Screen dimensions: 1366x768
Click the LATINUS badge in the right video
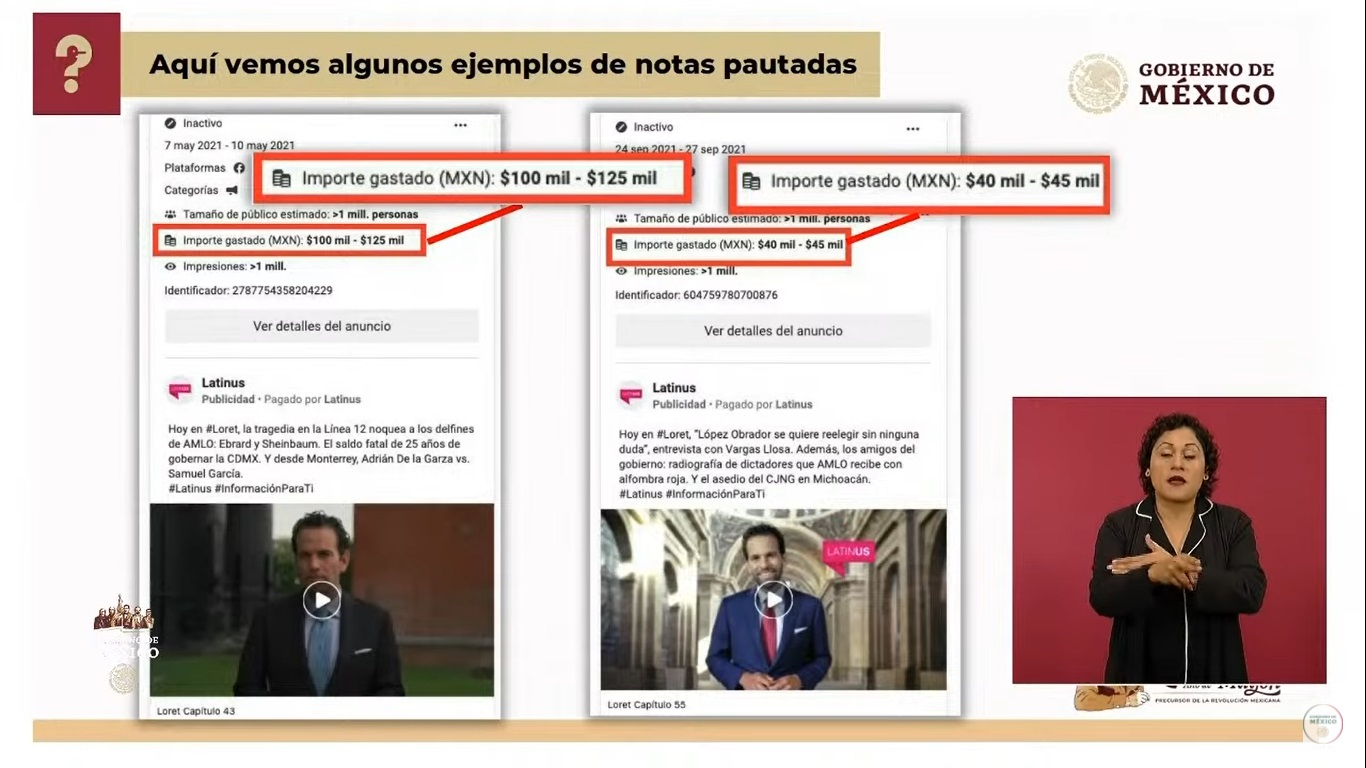point(848,554)
